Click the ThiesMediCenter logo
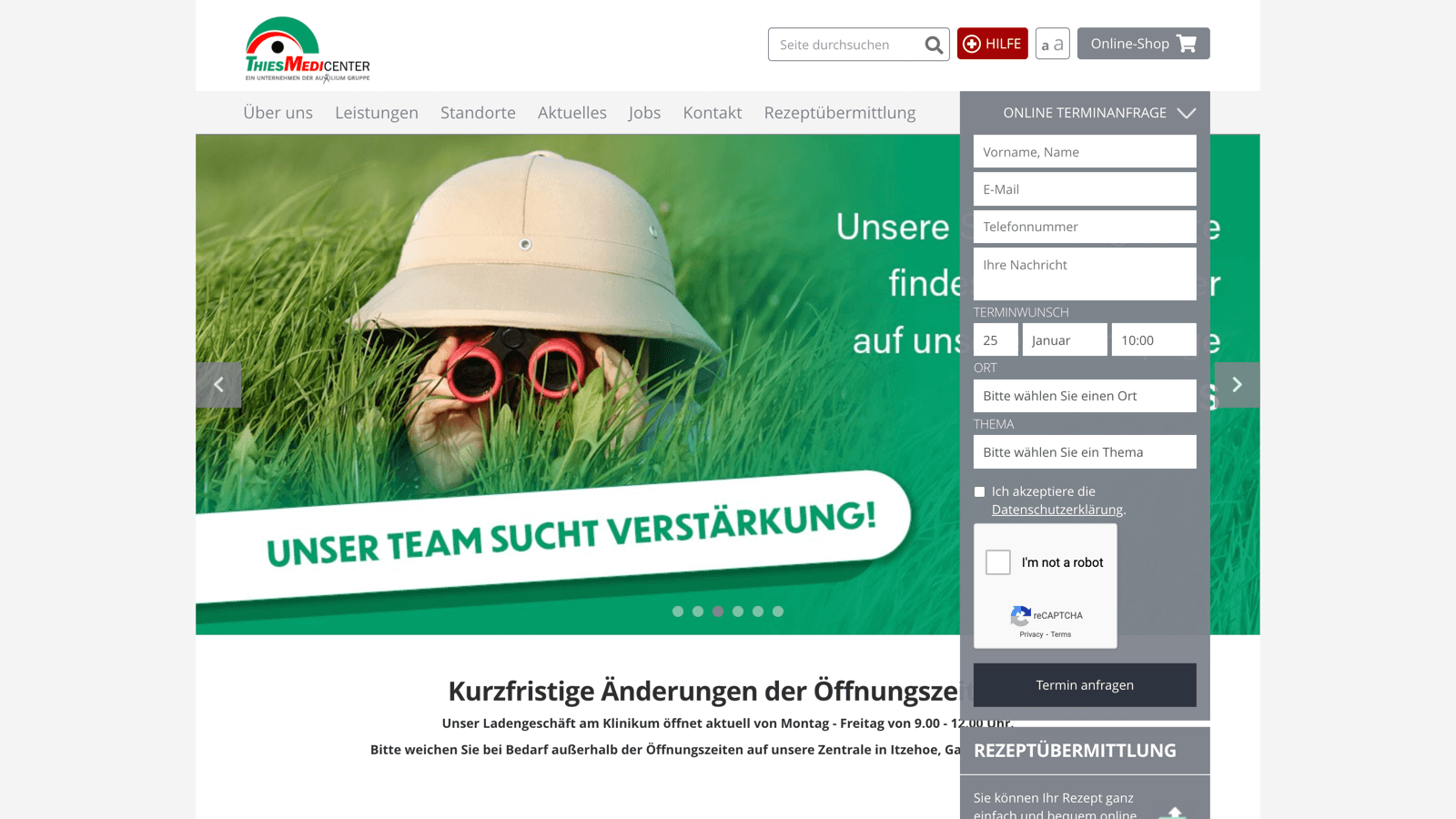 coord(308,49)
